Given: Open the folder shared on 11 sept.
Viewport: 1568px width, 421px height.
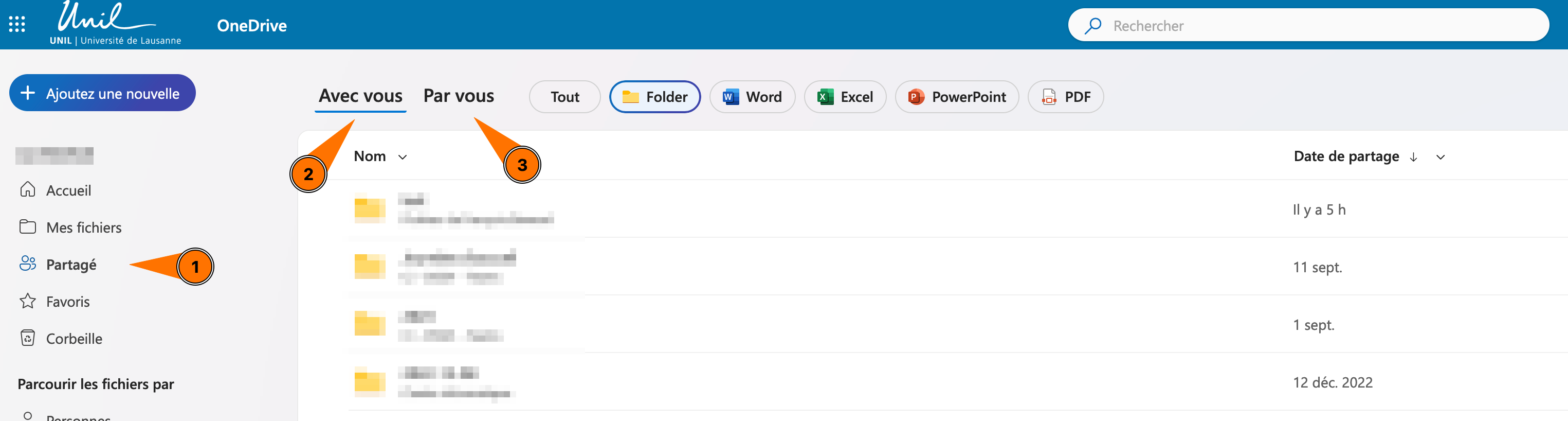Looking at the screenshot, I should (370, 266).
